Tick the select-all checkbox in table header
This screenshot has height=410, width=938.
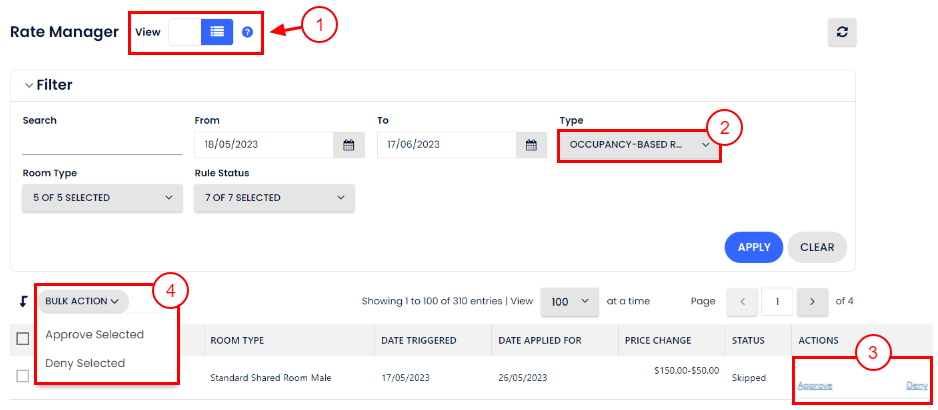point(23,340)
